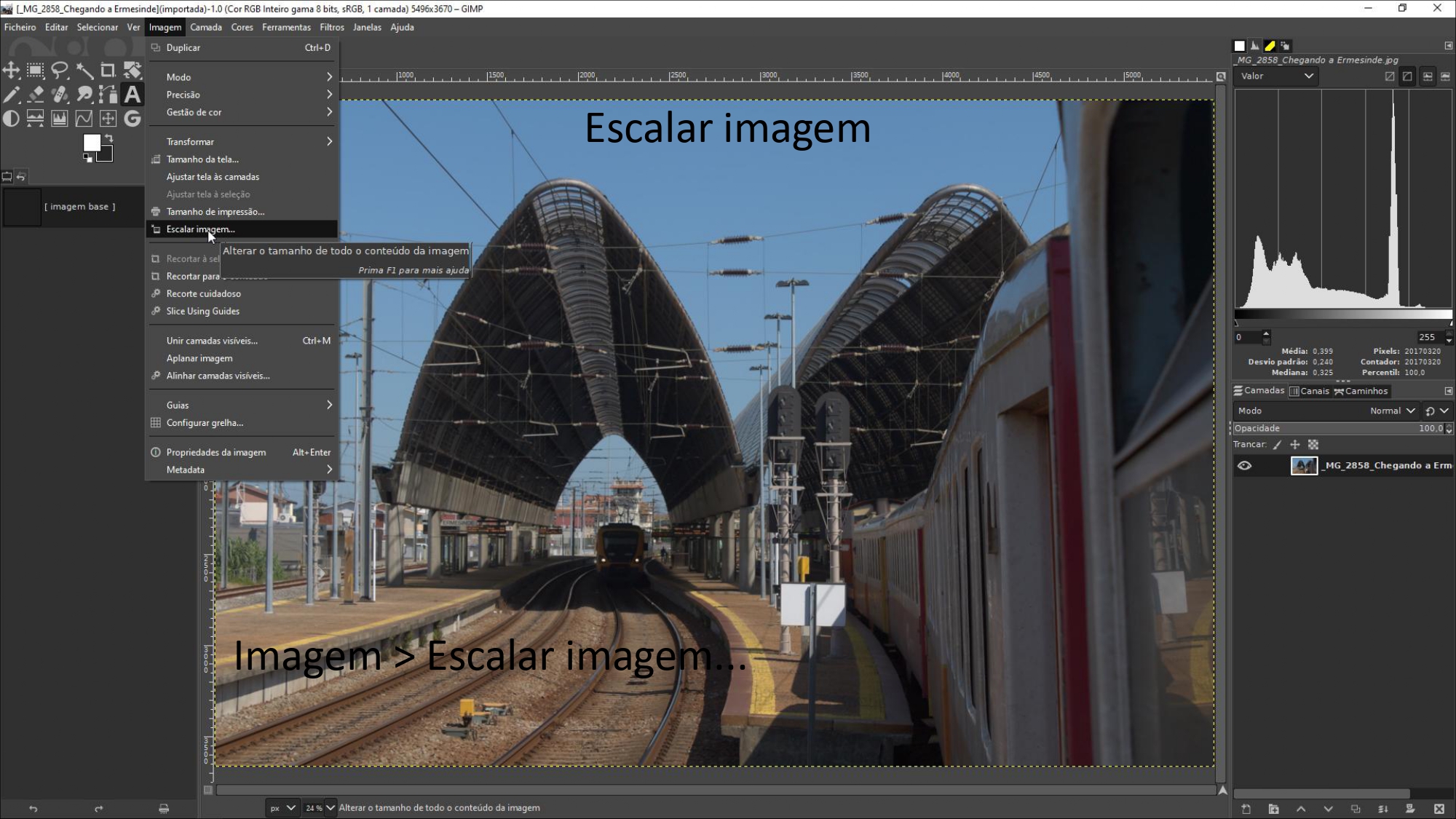
Task: Open the Valor histogram channel dropdown
Action: 1277,76
